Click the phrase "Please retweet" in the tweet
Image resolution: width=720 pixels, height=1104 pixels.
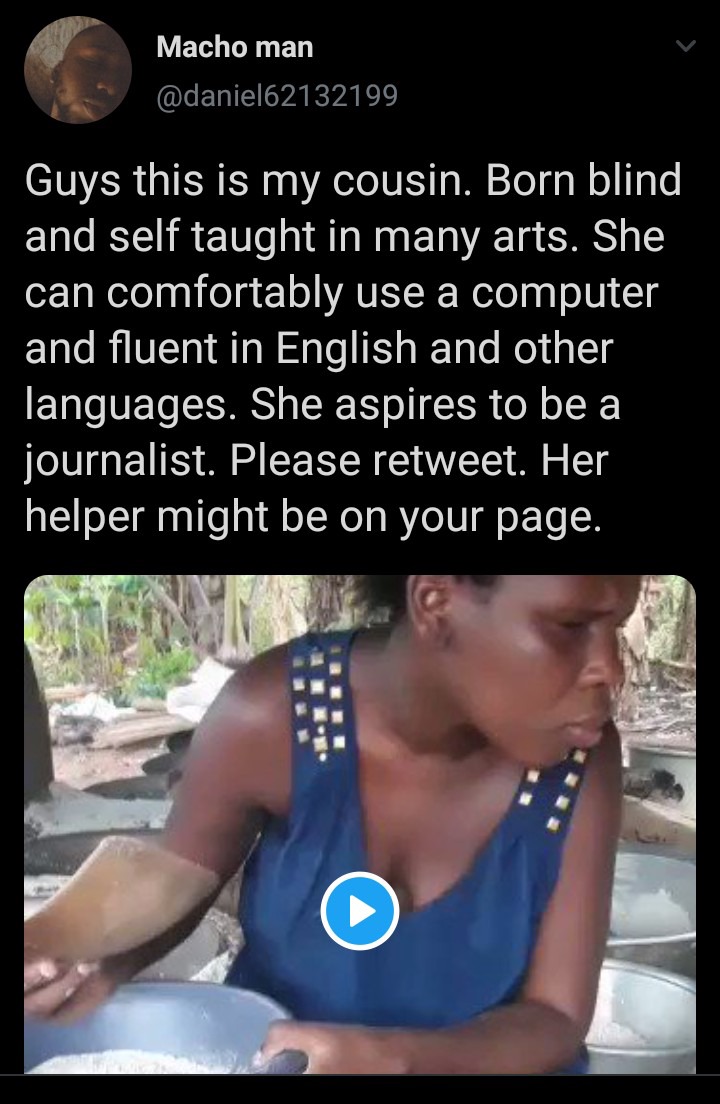(377, 460)
